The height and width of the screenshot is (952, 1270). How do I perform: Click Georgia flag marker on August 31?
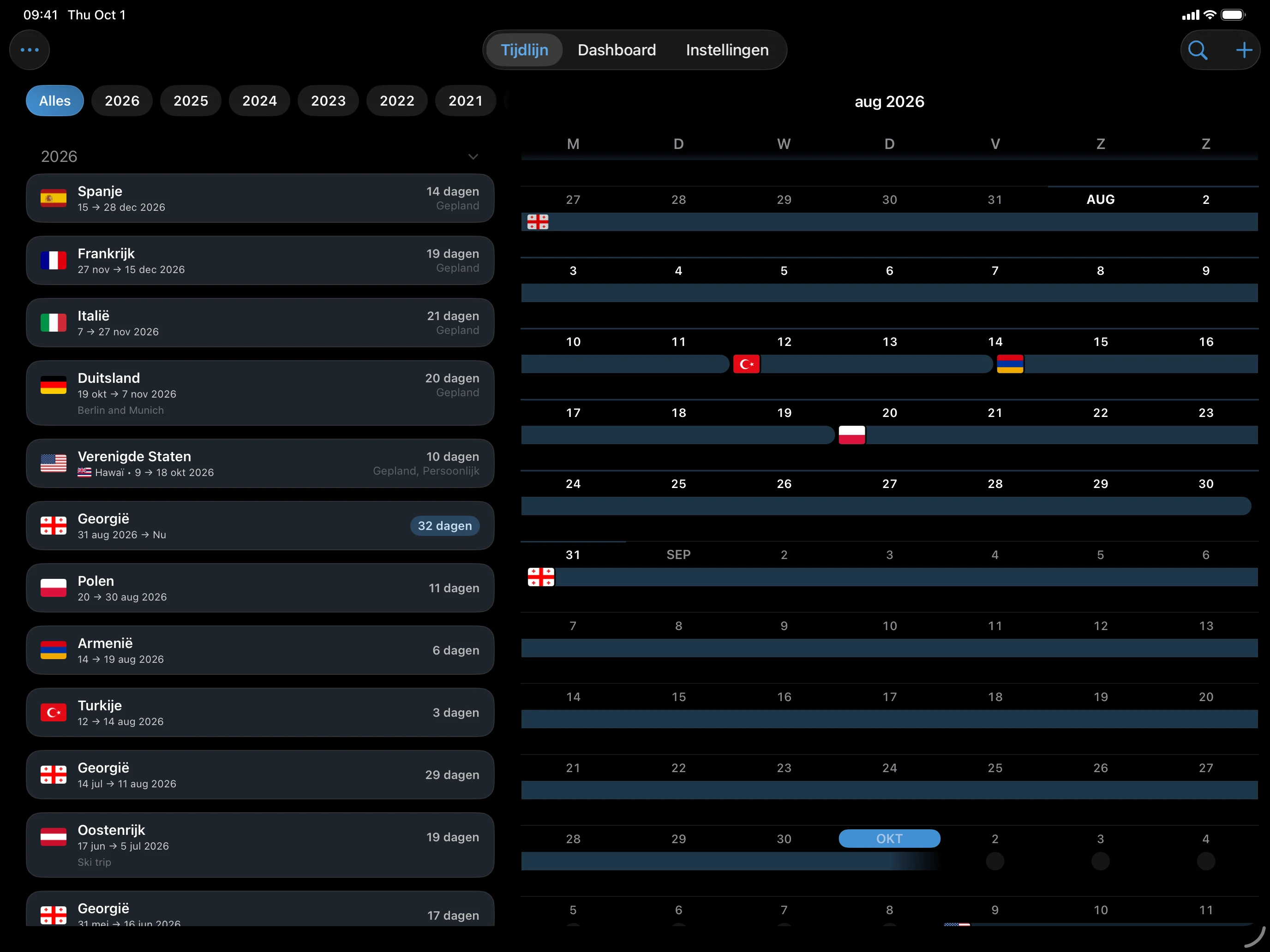pos(541,577)
